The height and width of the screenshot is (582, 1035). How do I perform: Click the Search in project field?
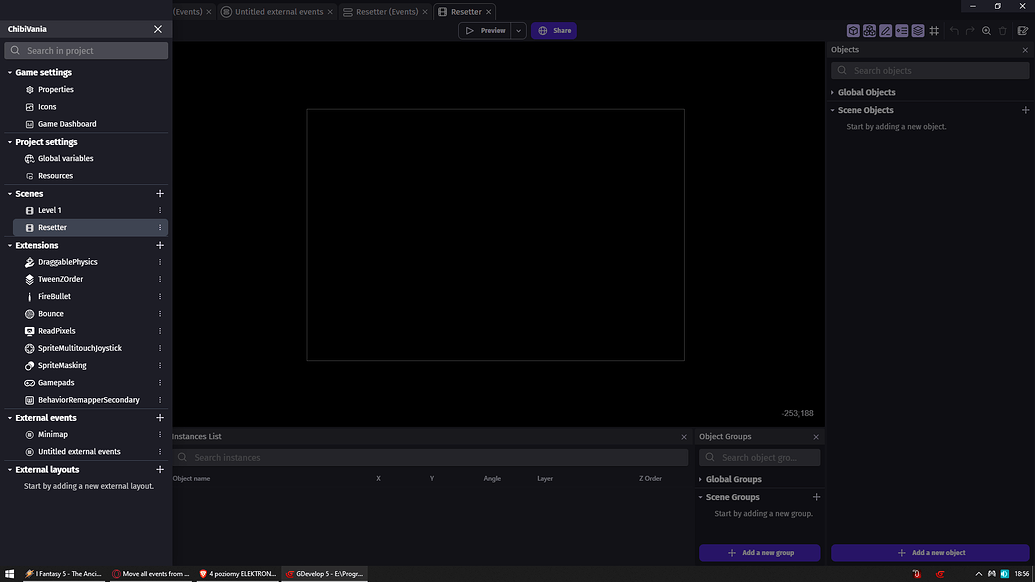(86, 51)
